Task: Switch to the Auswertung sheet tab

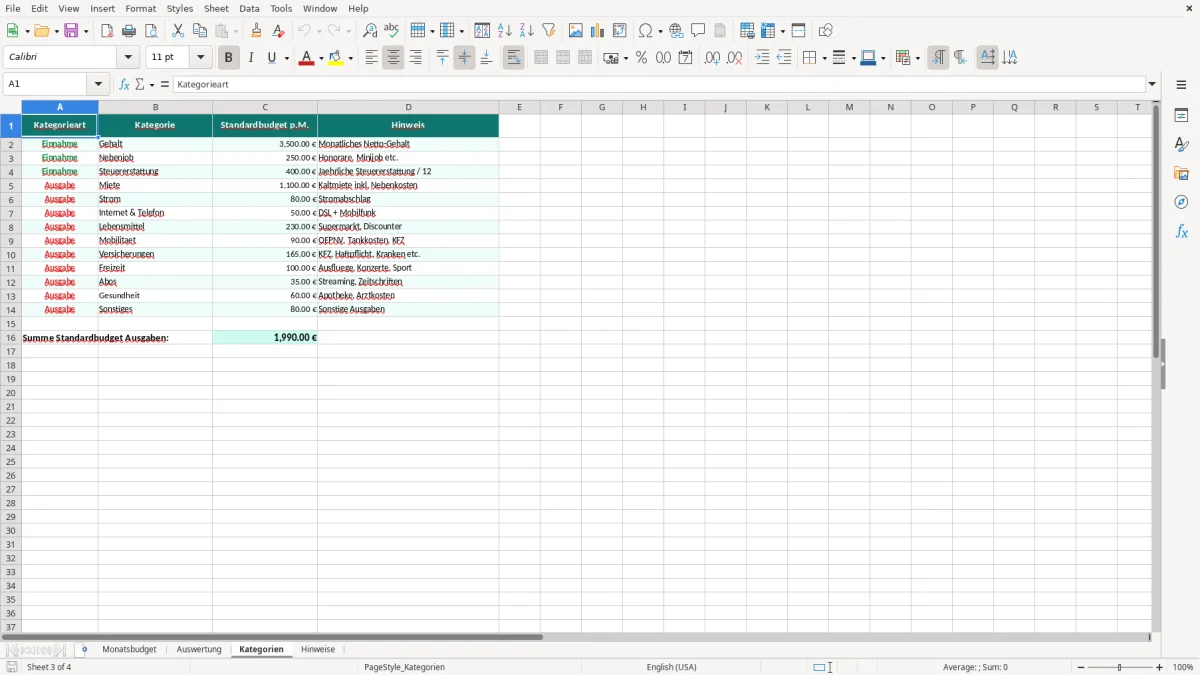Action: [199, 649]
